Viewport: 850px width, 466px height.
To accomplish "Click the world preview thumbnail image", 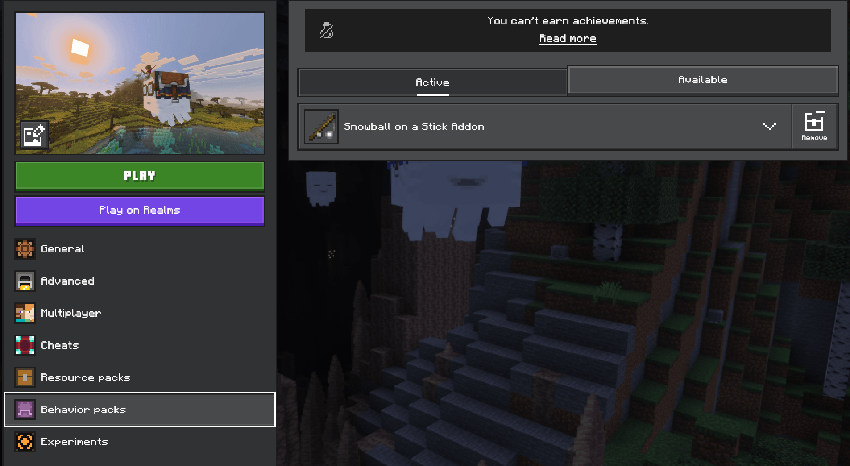I will tap(140, 83).
